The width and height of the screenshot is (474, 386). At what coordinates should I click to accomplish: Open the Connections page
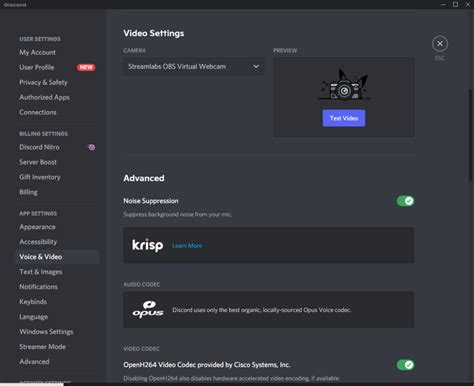(38, 112)
